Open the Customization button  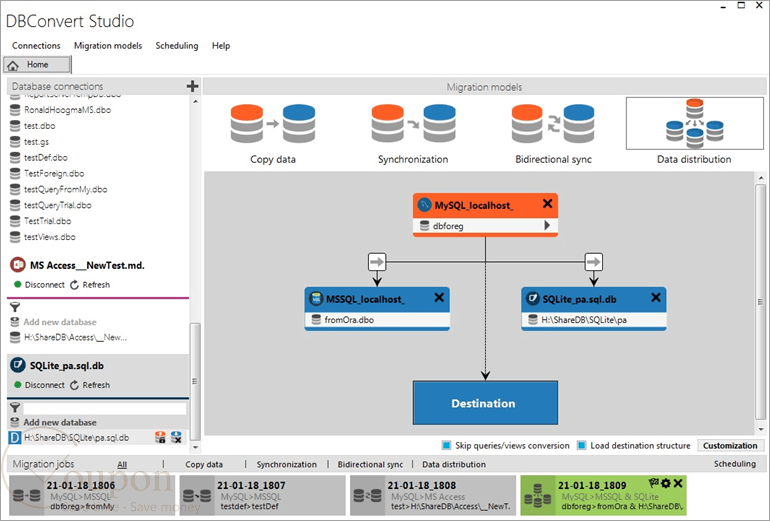click(x=730, y=445)
